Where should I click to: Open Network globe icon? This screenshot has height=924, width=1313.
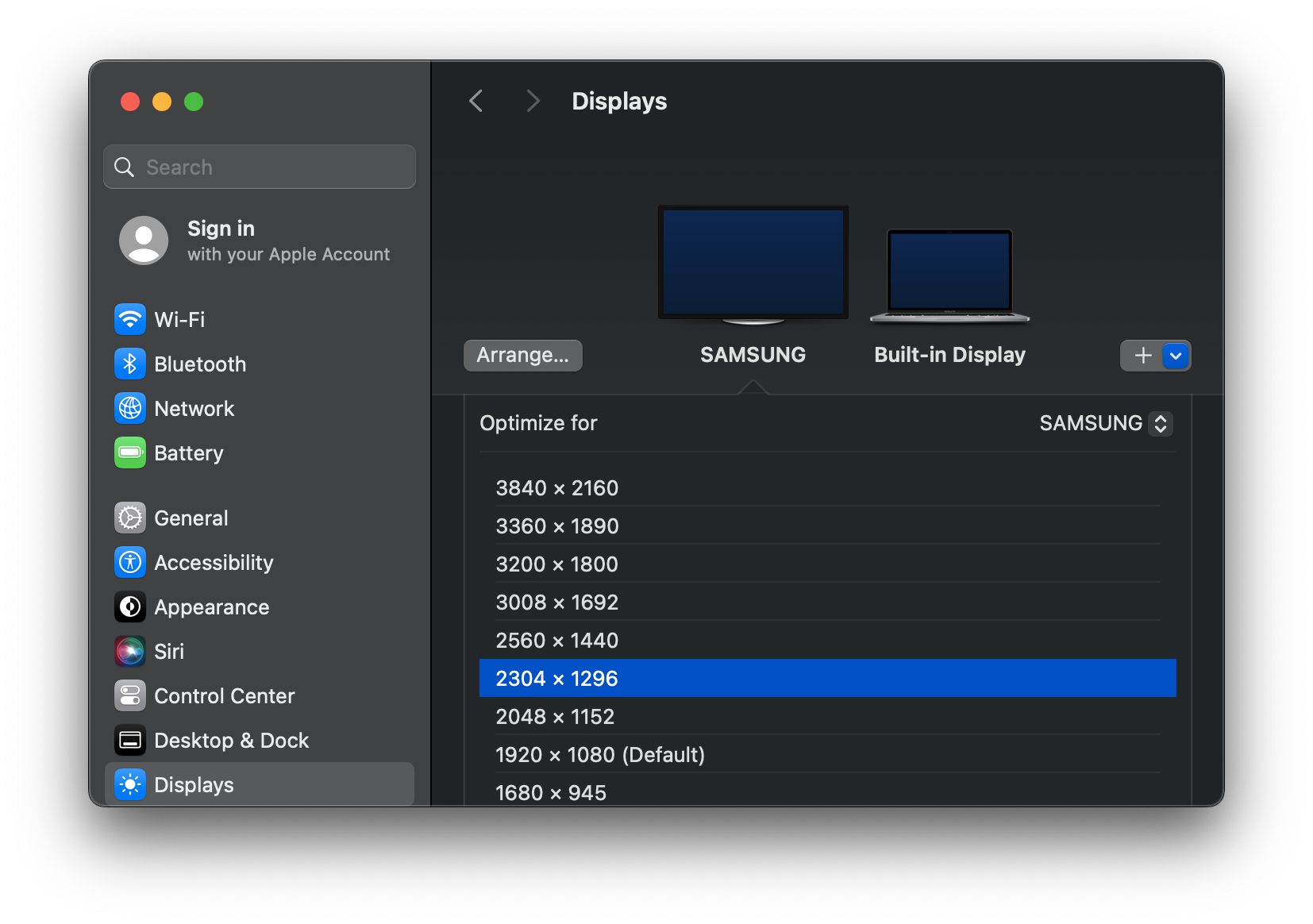(x=130, y=408)
